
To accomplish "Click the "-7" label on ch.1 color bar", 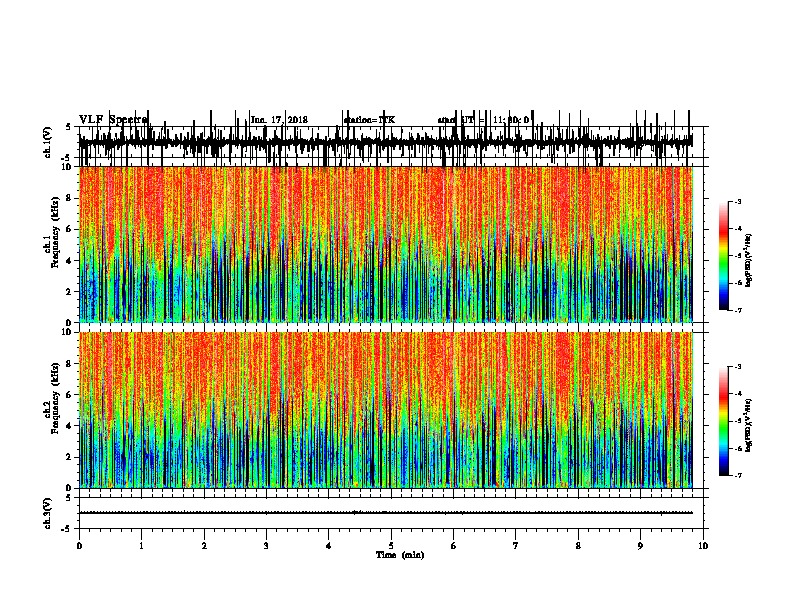I will coord(737,310).
